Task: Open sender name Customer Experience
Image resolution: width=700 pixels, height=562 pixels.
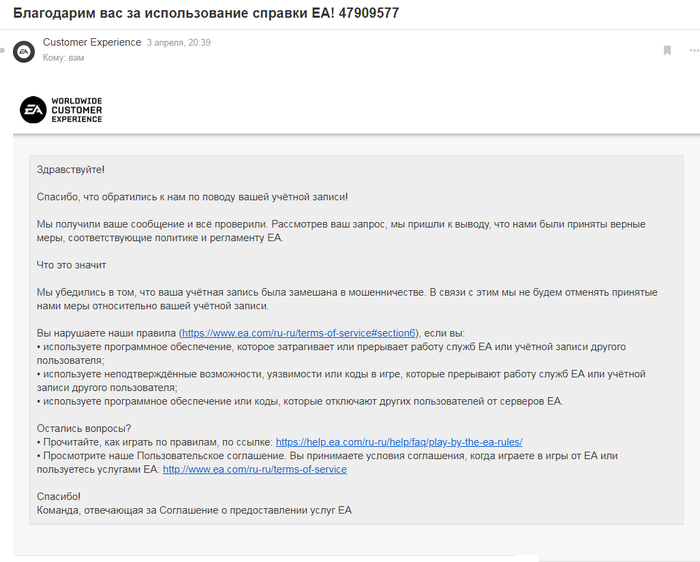Action: pyautogui.click(x=92, y=43)
